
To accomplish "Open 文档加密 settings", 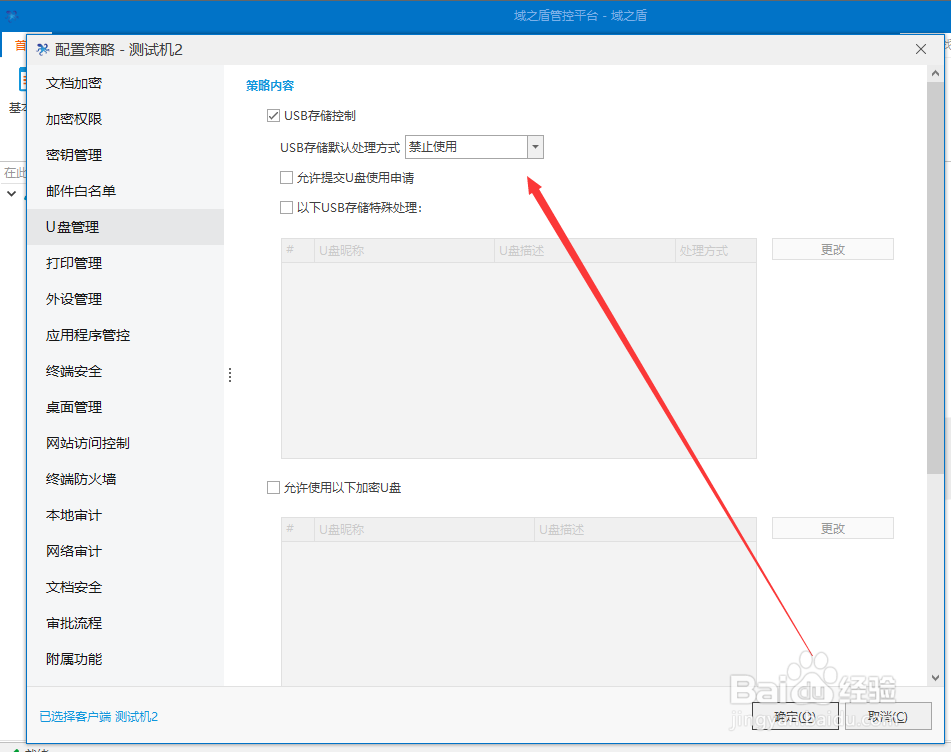I will tap(126, 83).
